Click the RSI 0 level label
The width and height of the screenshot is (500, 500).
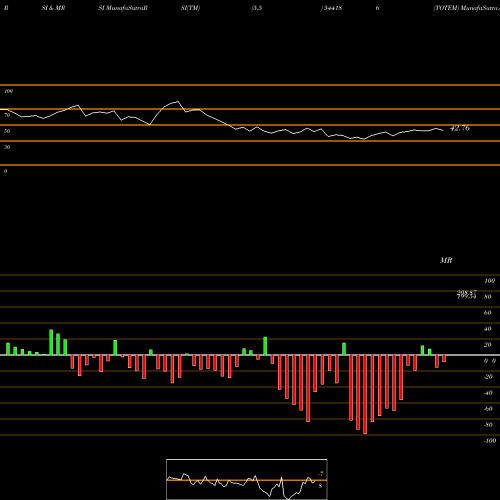pyautogui.click(x=5, y=171)
